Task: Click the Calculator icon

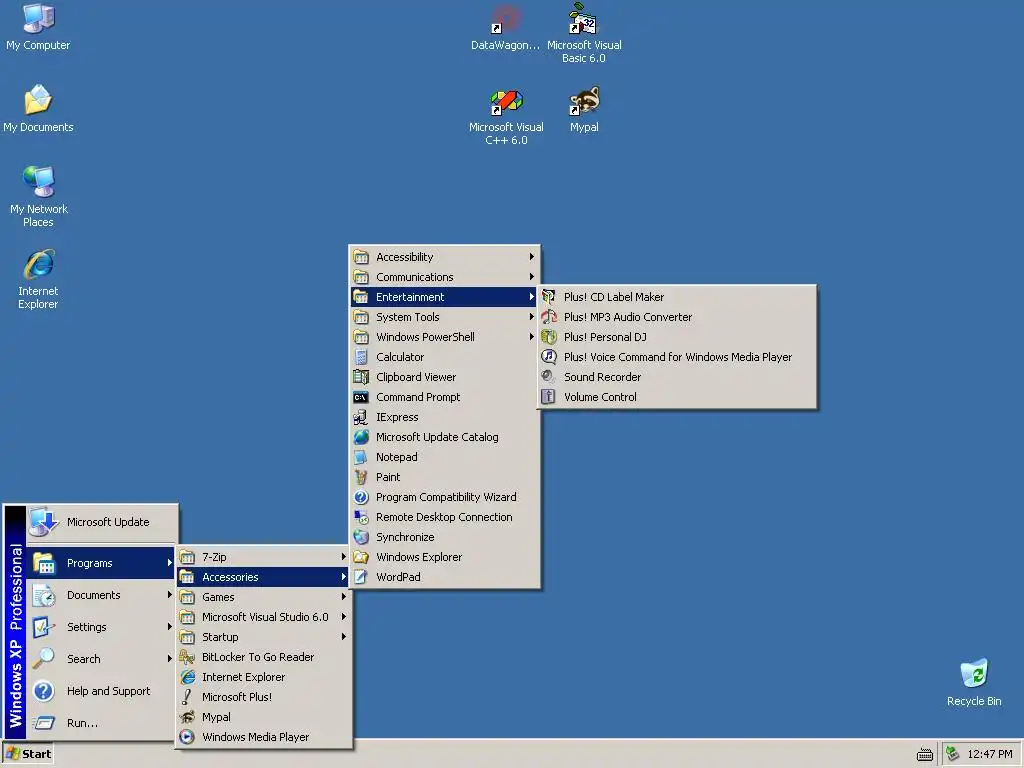Action: [361, 357]
